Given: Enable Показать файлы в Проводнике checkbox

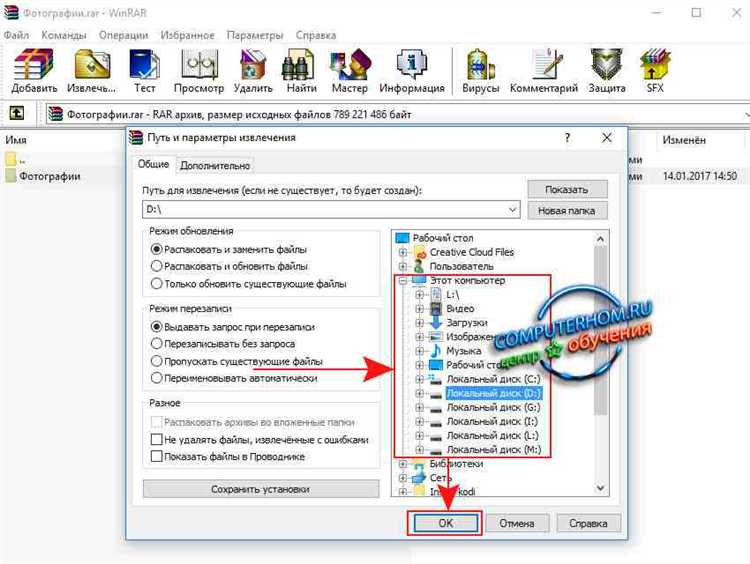Looking at the screenshot, I should [156, 456].
